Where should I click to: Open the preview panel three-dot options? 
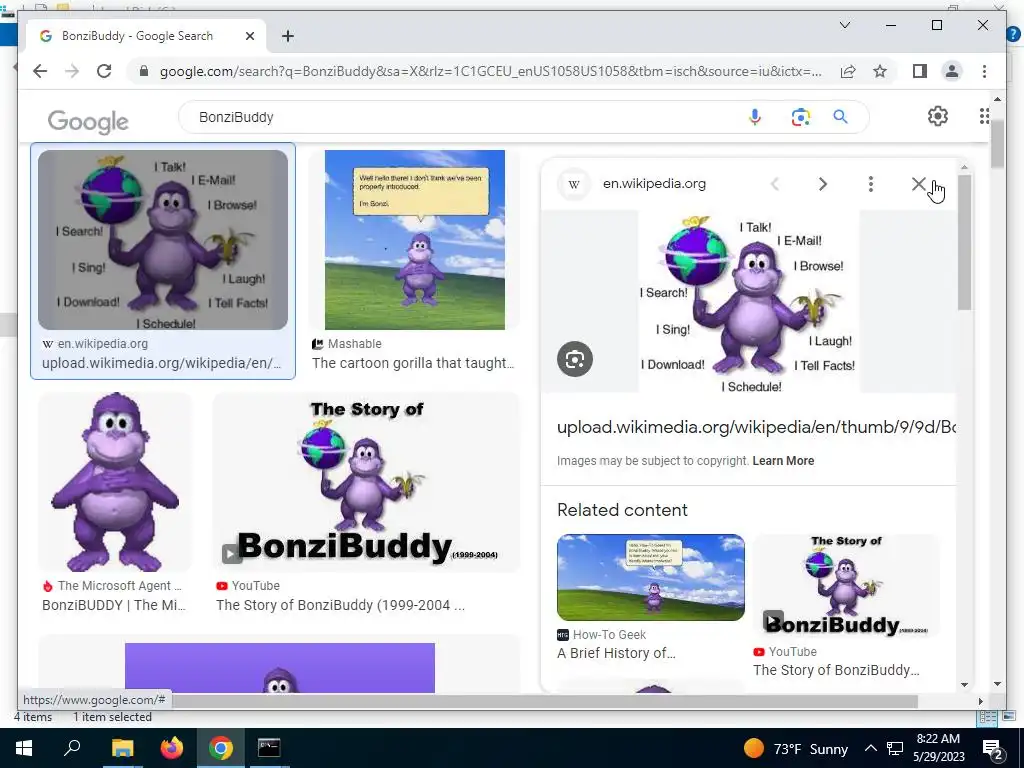tap(871, 184)
